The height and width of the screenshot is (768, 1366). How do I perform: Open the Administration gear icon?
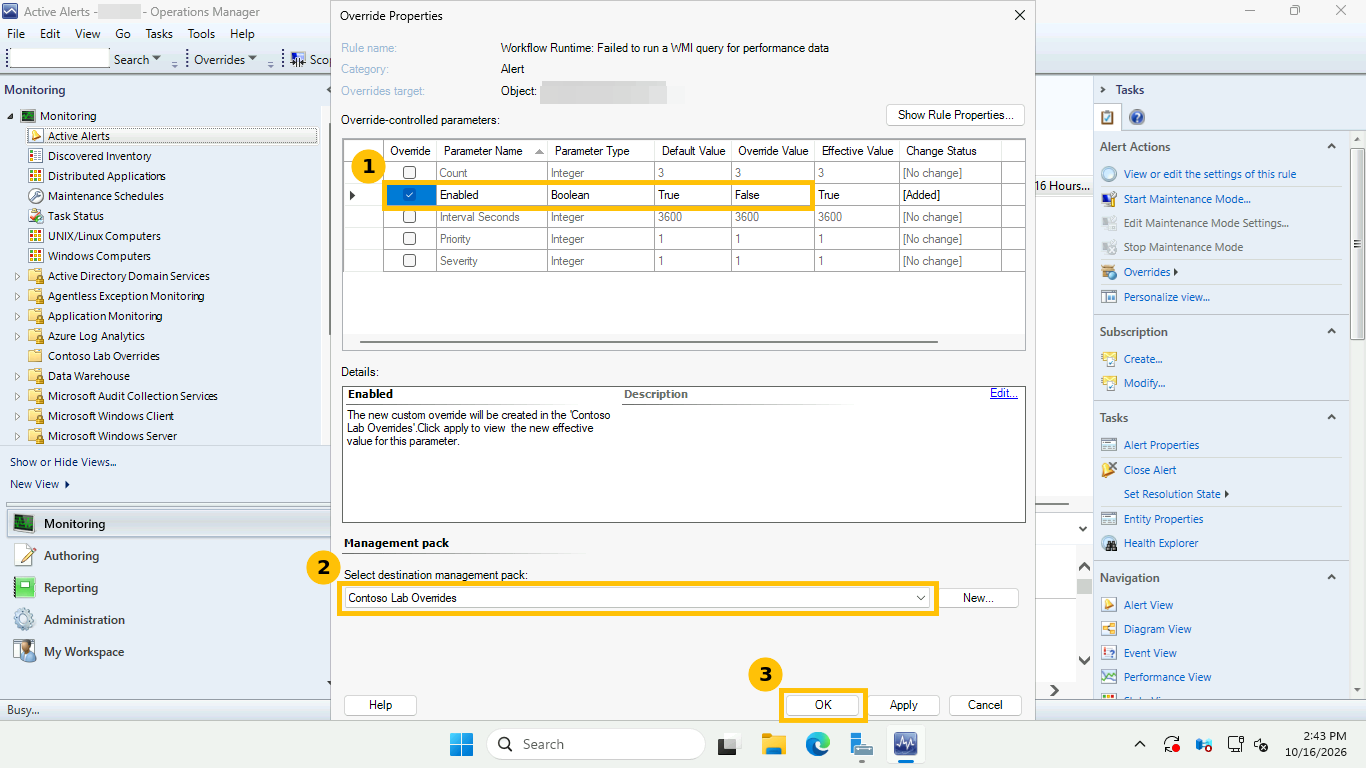pyautogui.click(x=25, y=620)
